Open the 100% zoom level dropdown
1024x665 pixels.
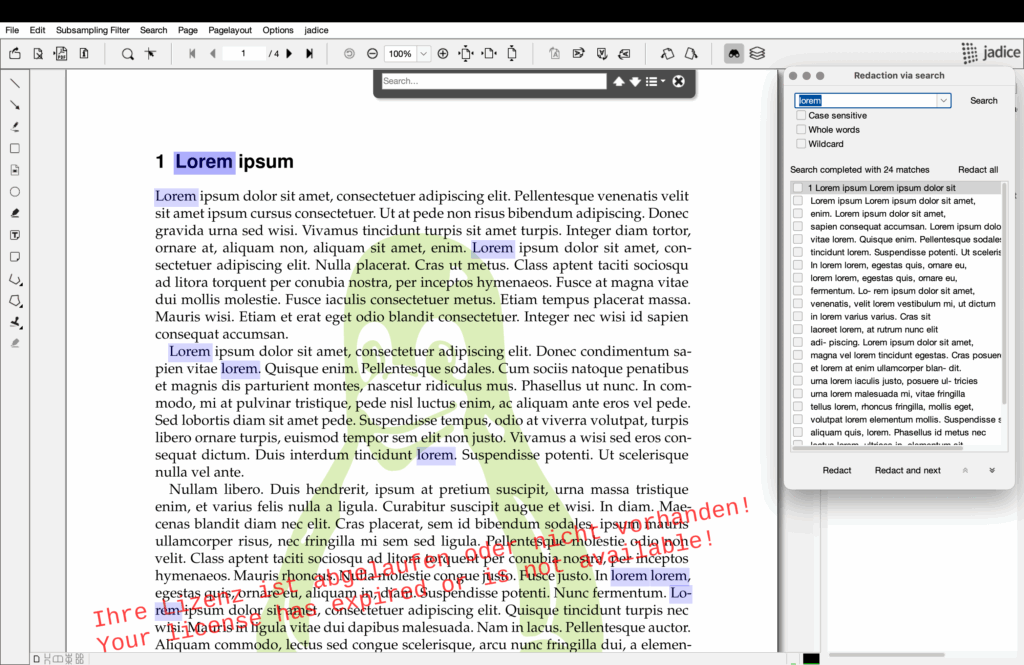(x=424, y=54)
